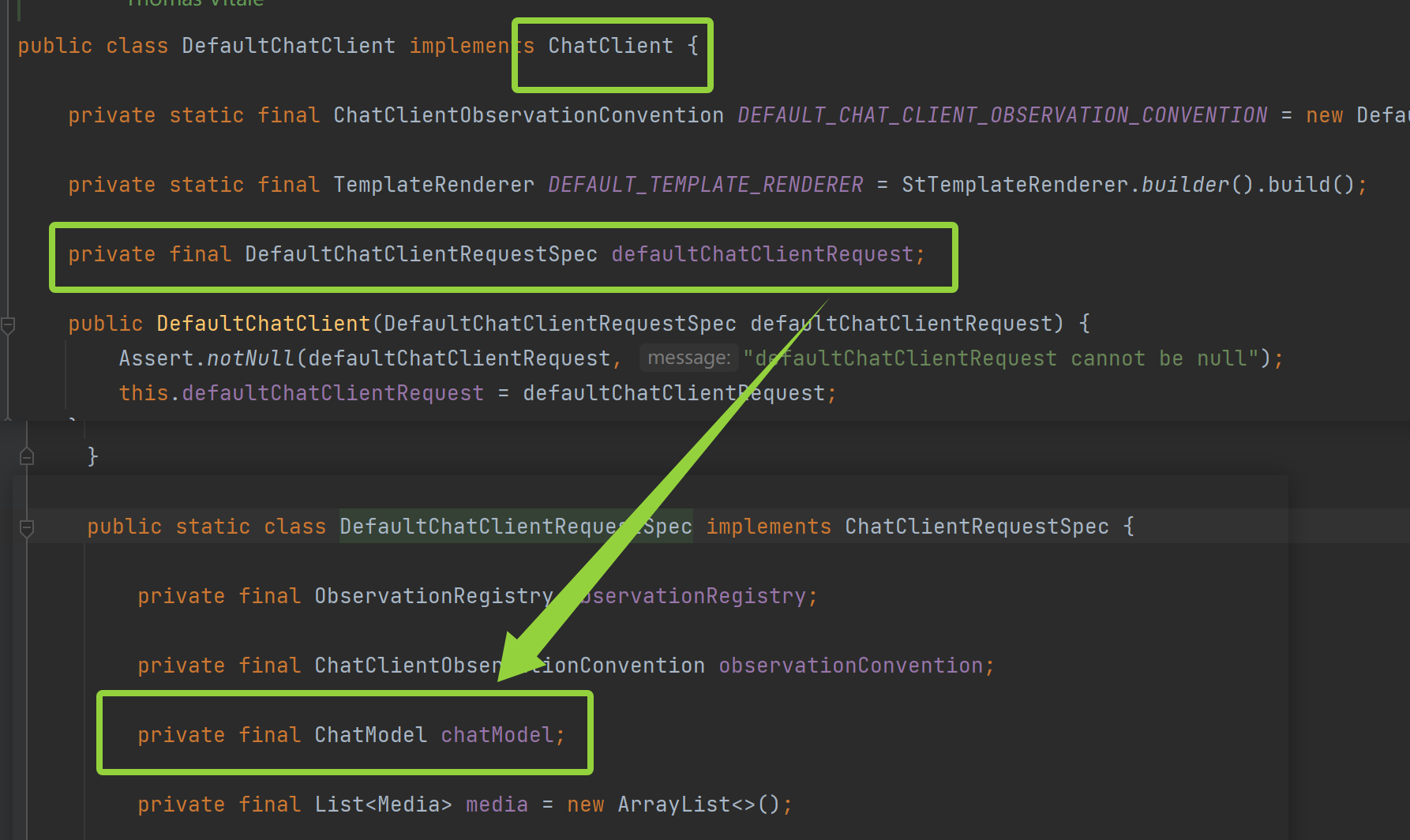Place cursor on chatModel field name
This screenshot has width=1410, height=840.
click(497, 735)
